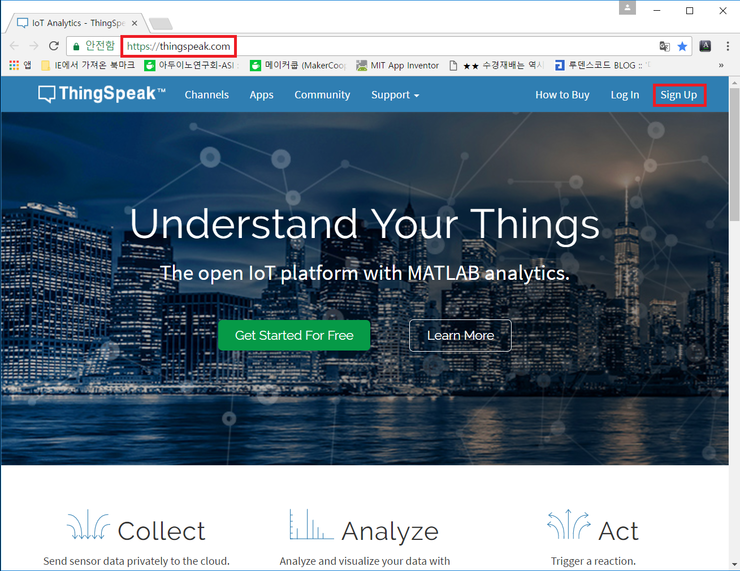Click the browser back arrow
The height and width of the screenshot is (571, 740).
(x=14, y=46)
